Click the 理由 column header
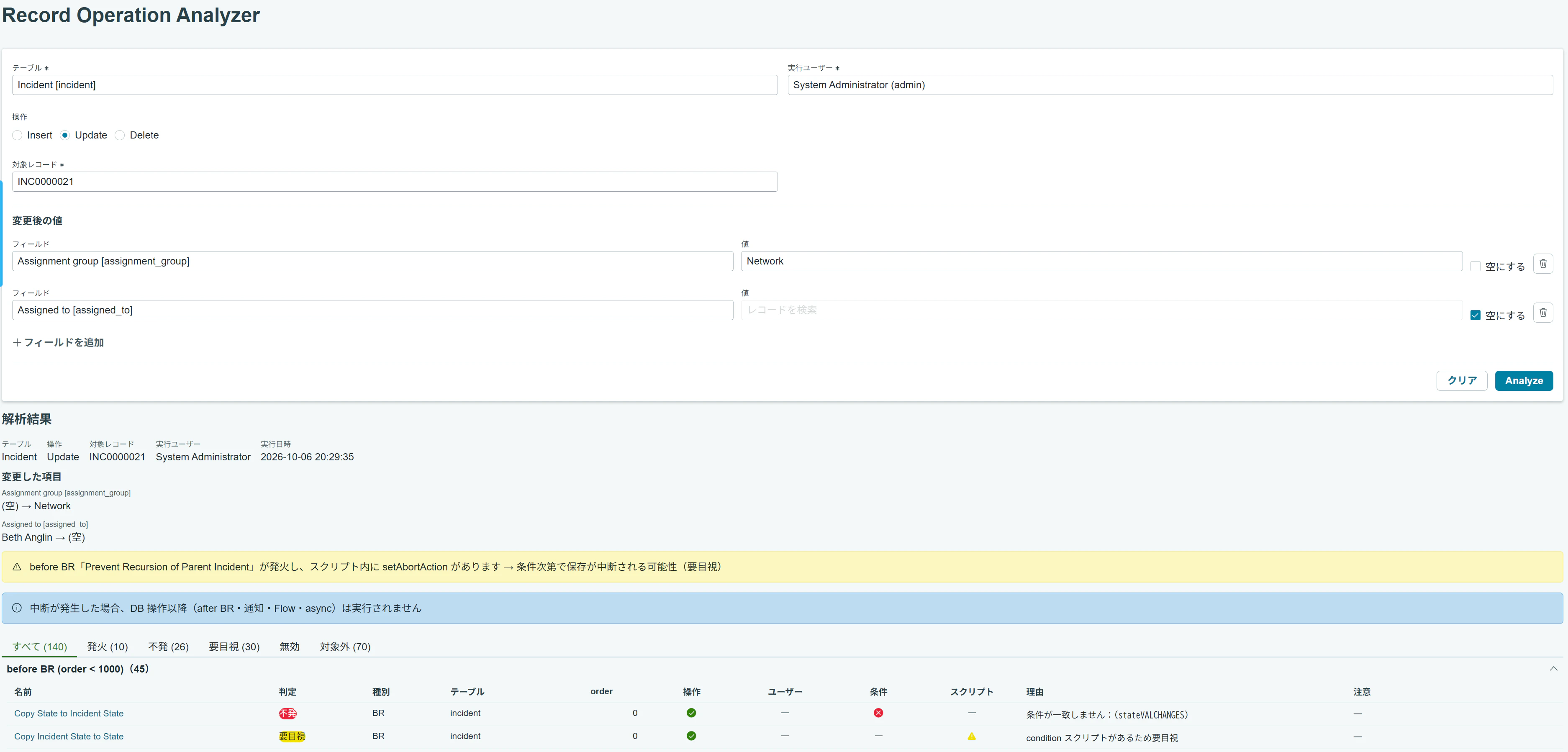1568x752 pixels. point(1035,692)
